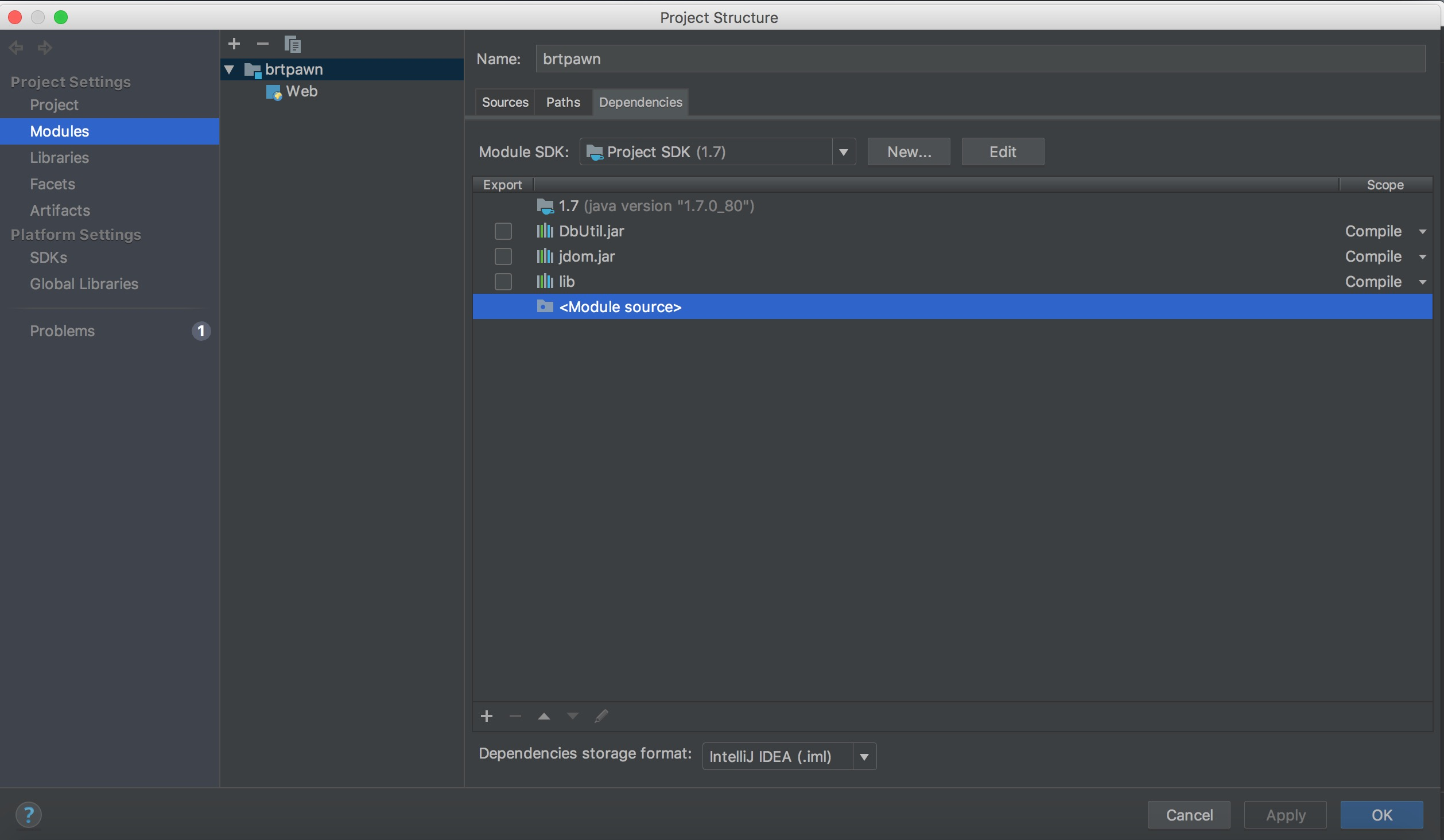Click the New... SDK button
The image size is (1444, 840).
(909, 152)
